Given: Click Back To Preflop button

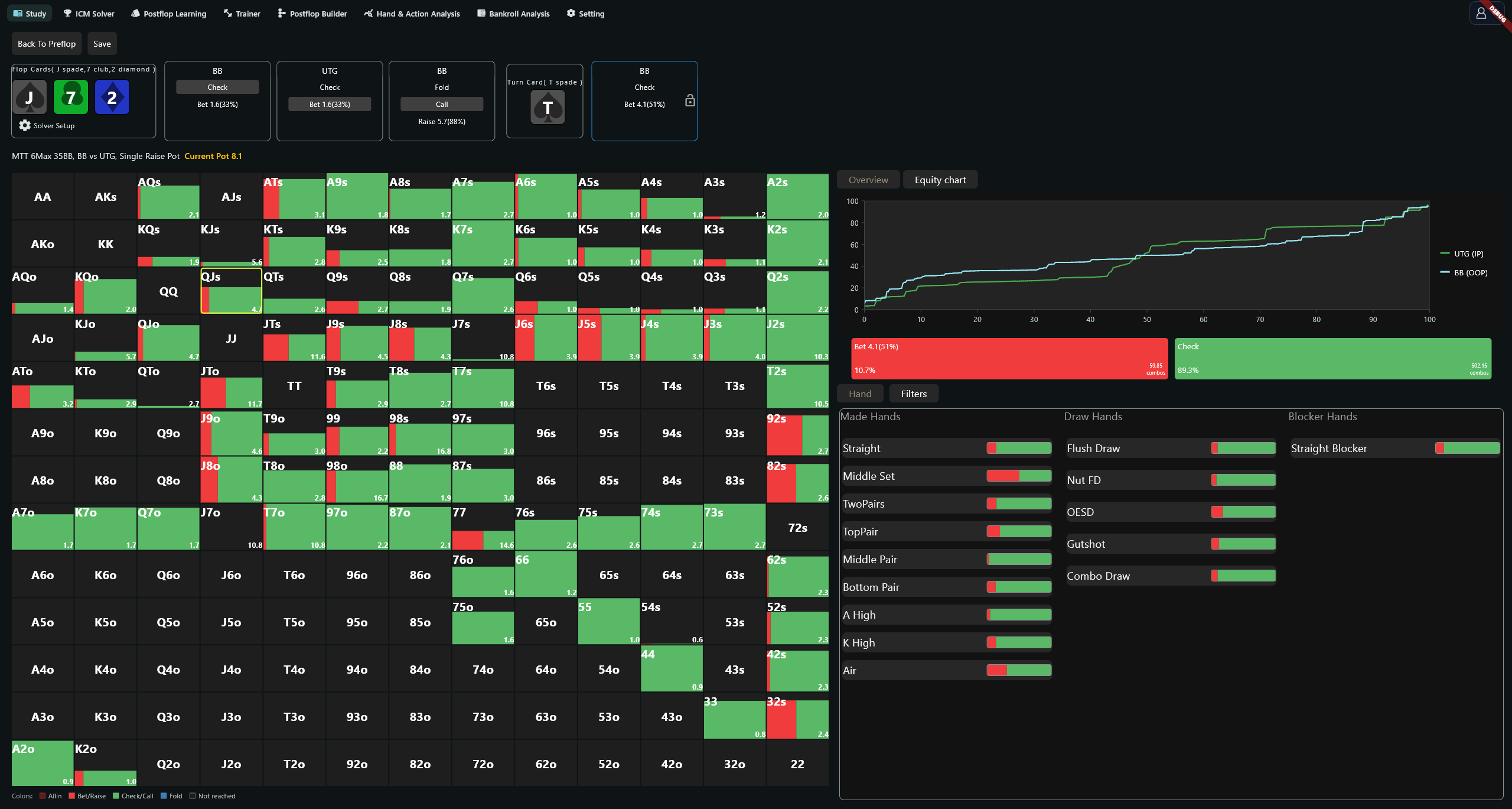Looking at the screenshot, I should (47, 44).
